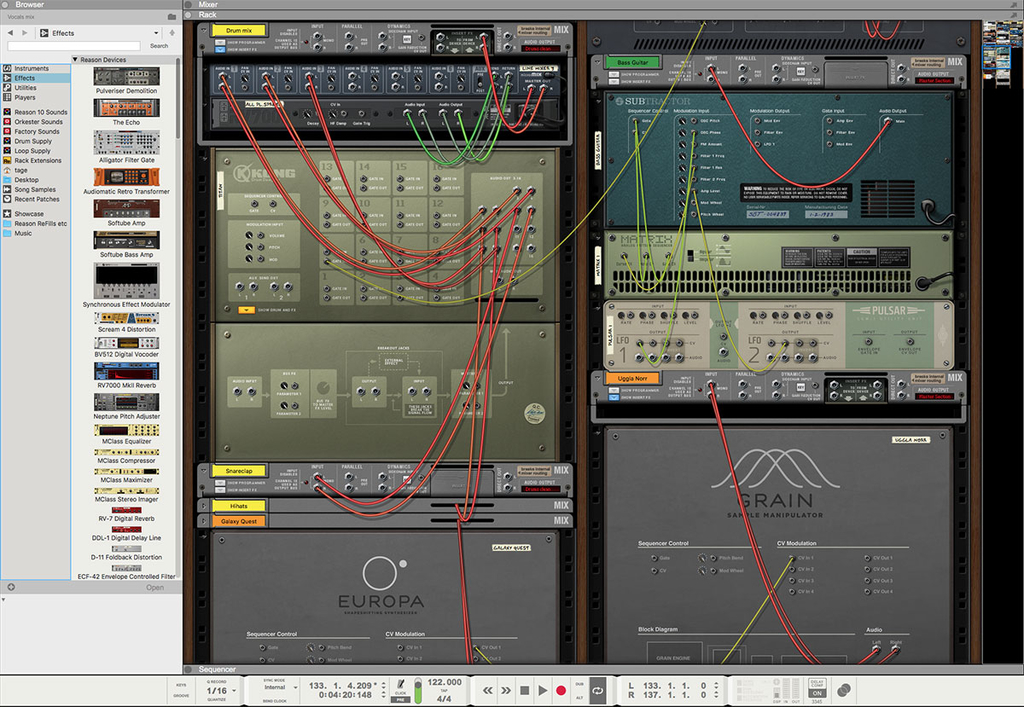Open the Recent Patches location
Viewport: 1024px width, 707px height.
tap(37, 199)
